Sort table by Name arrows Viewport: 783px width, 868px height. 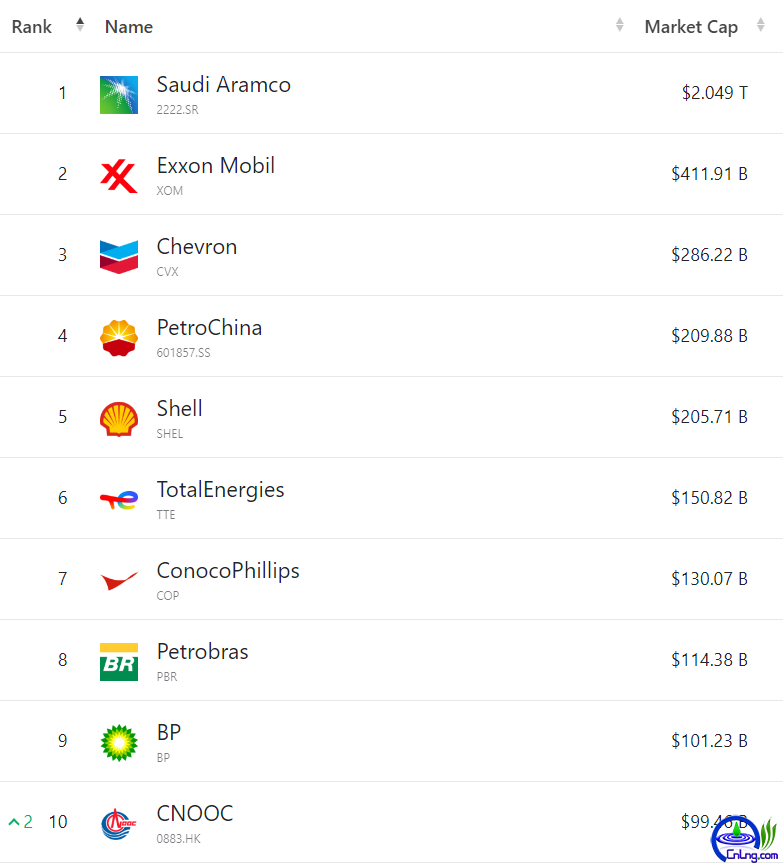tap(620, 25)
